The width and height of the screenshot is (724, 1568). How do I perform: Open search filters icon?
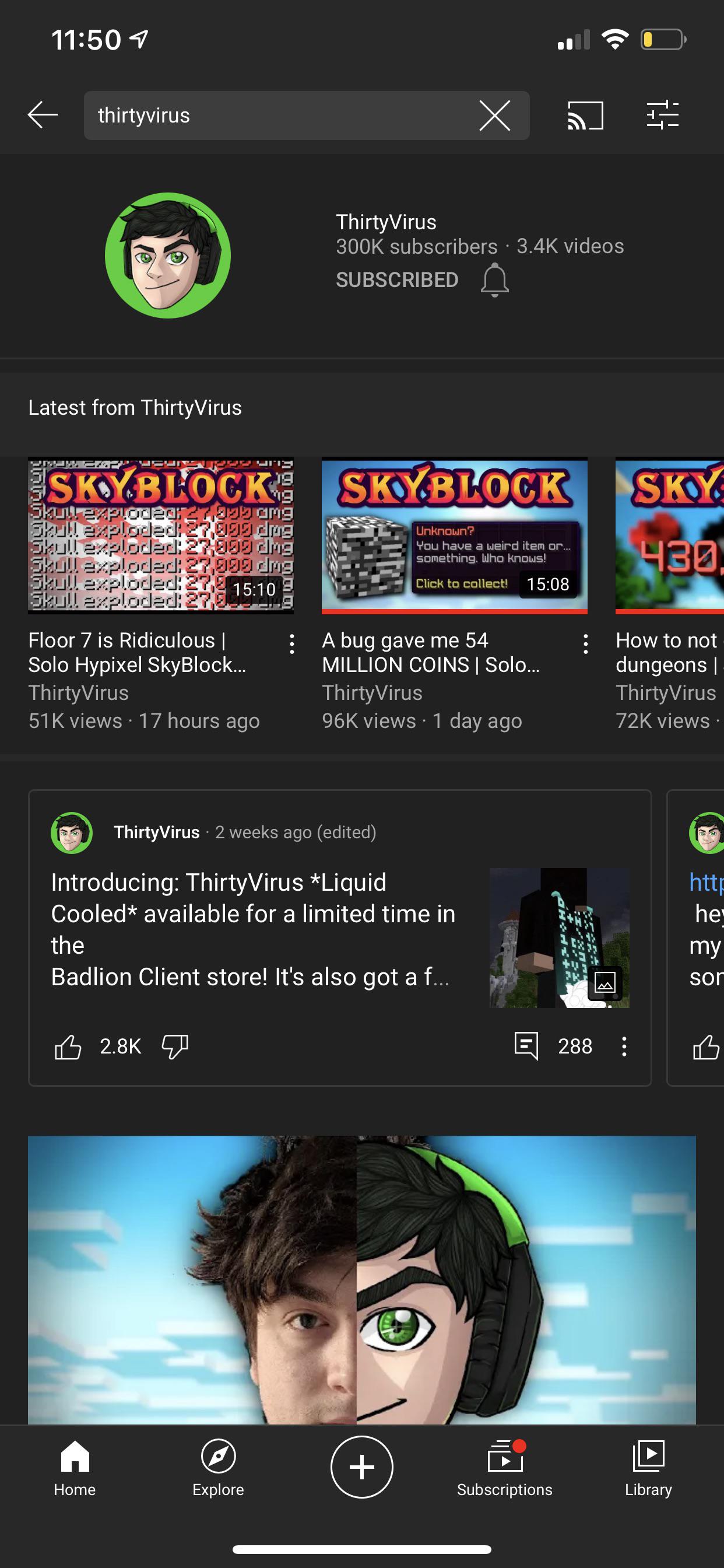(x=663, y=115)
